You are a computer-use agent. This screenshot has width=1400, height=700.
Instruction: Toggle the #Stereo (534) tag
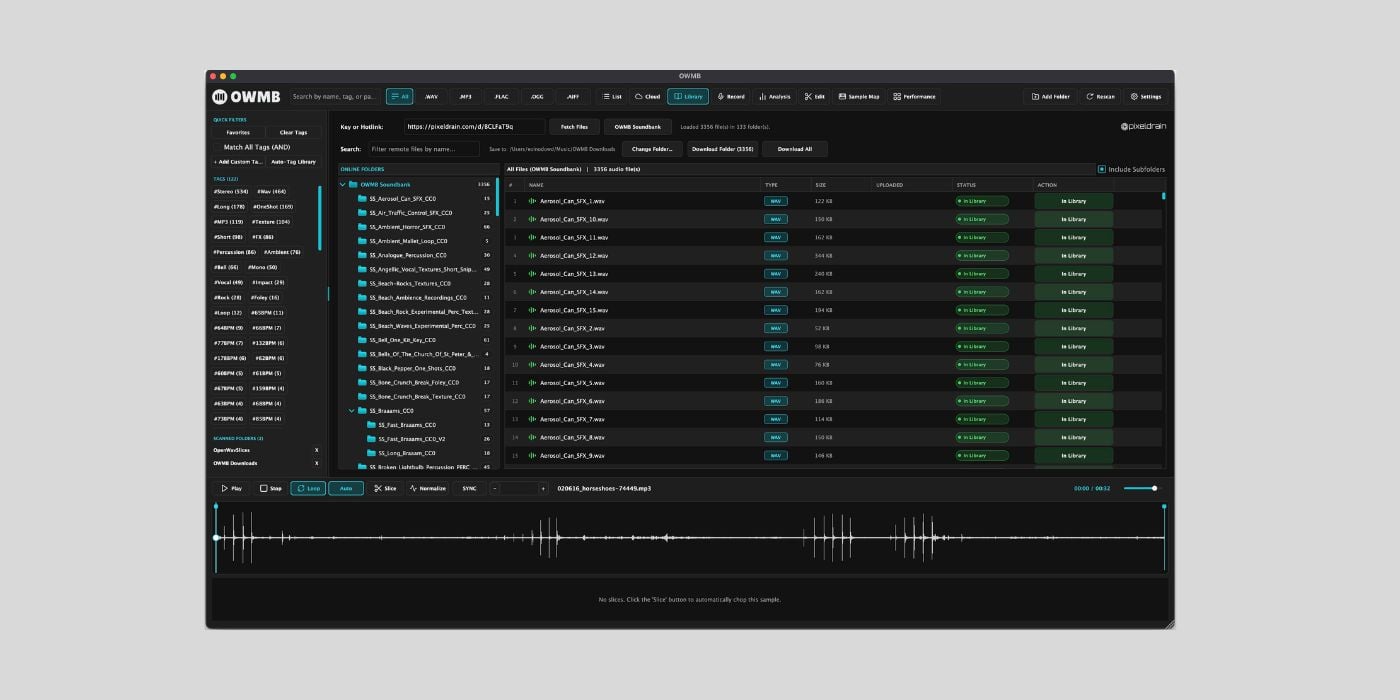pos(231,191)
